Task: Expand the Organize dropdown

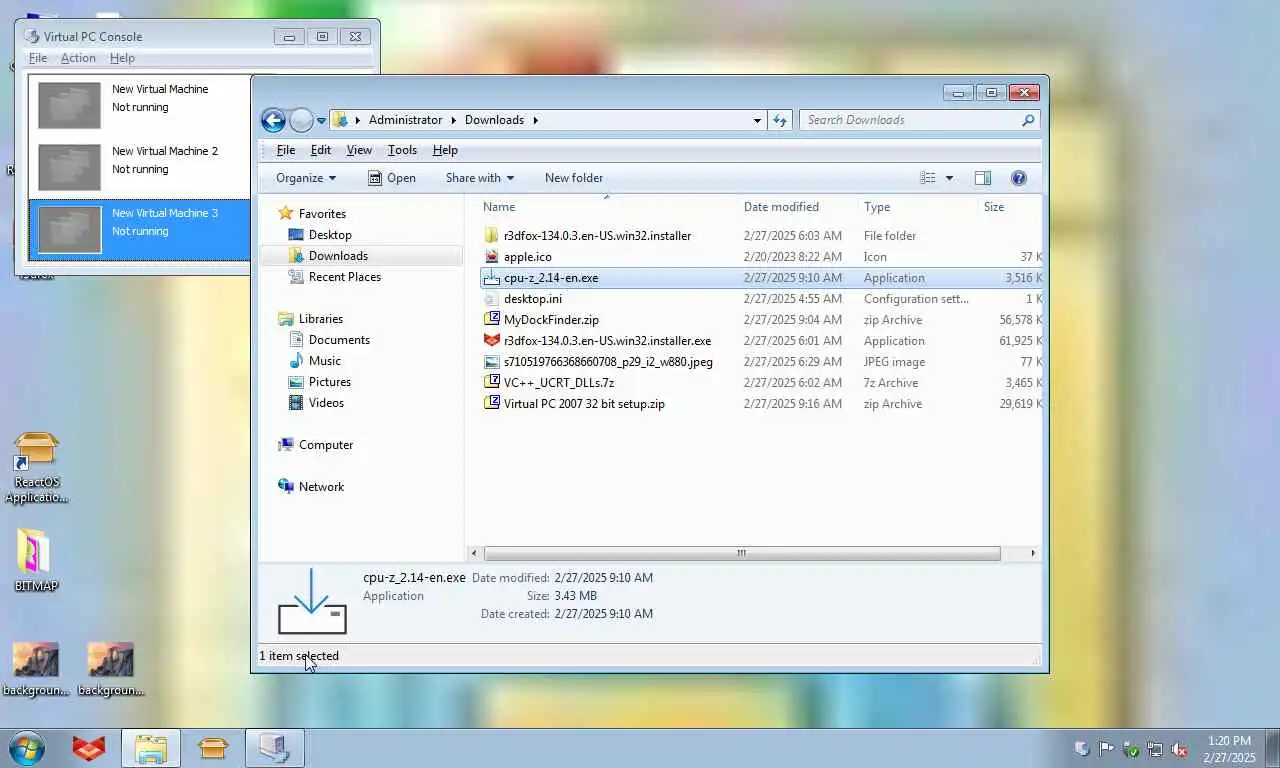Action: click(x=306, y=178)
